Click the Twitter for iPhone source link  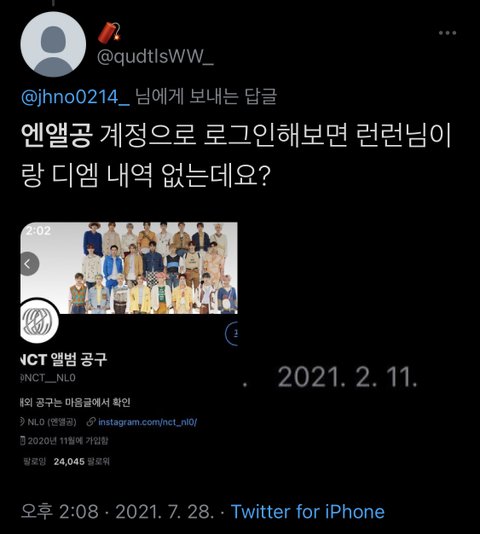pyautogui.click(x=308, y=512)
